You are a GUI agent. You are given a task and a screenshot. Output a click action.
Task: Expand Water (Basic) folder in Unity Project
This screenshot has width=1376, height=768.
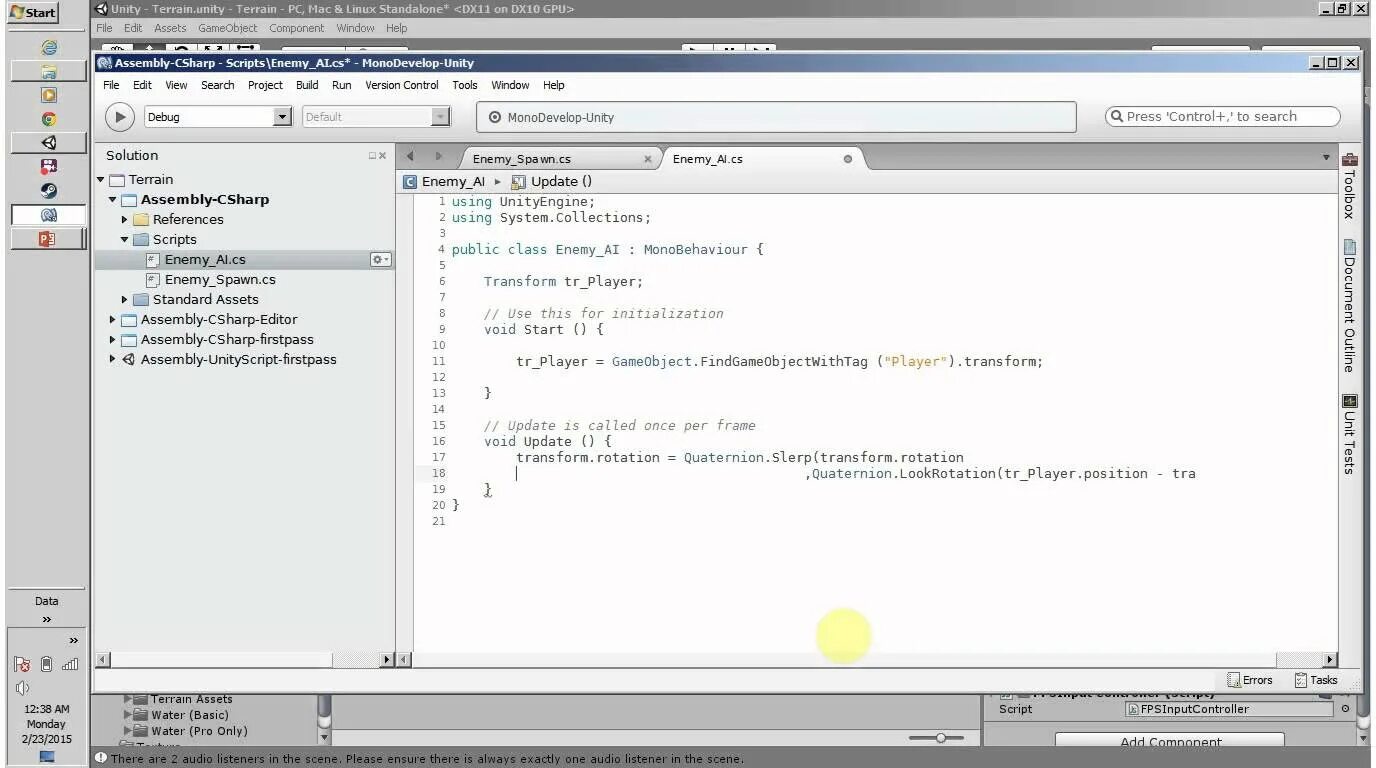127,715
